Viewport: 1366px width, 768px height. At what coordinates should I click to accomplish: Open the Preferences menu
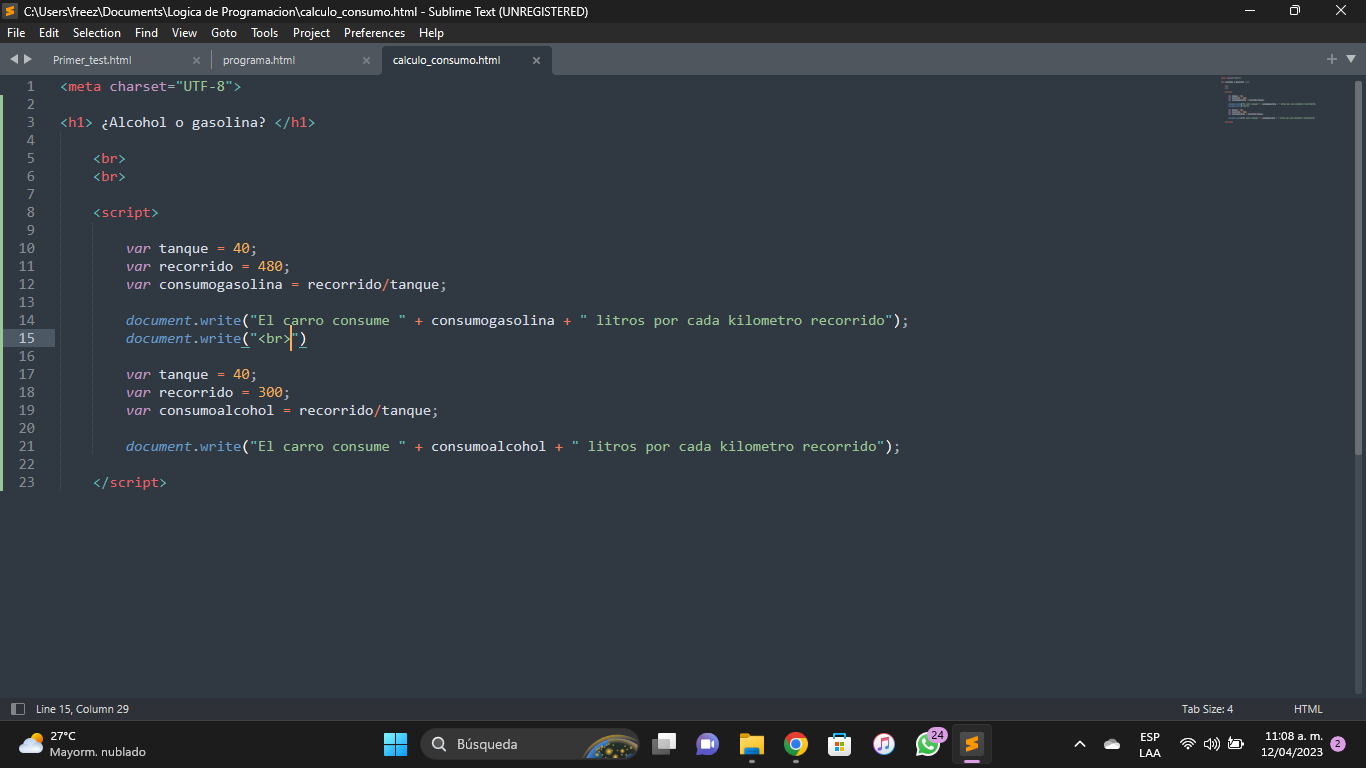375,33
